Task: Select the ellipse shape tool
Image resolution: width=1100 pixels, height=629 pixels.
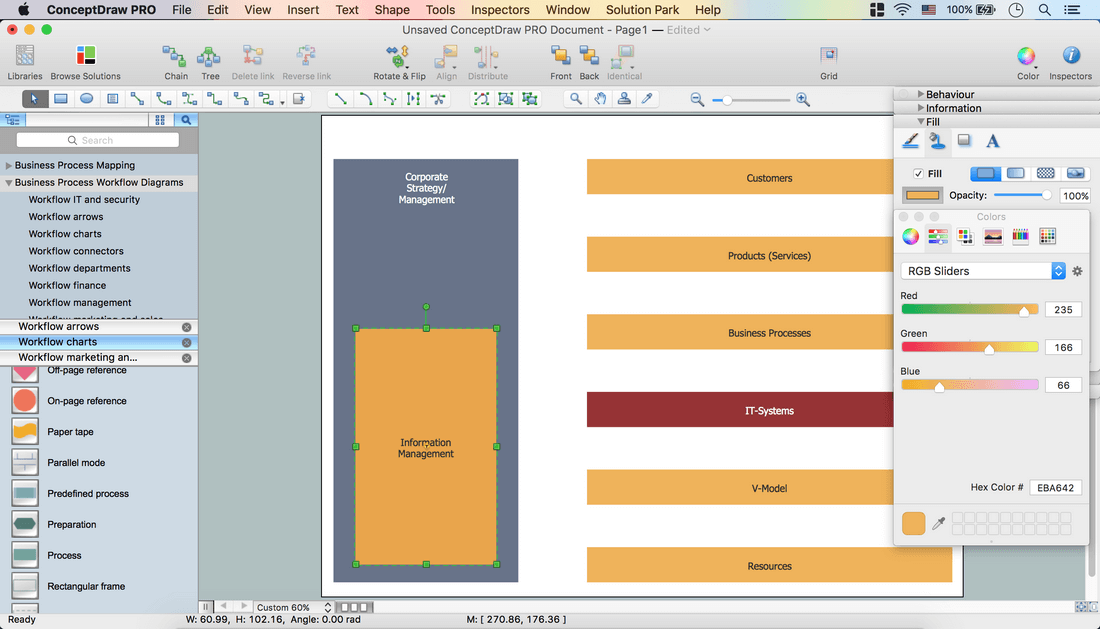Action: tap(87, 99)
